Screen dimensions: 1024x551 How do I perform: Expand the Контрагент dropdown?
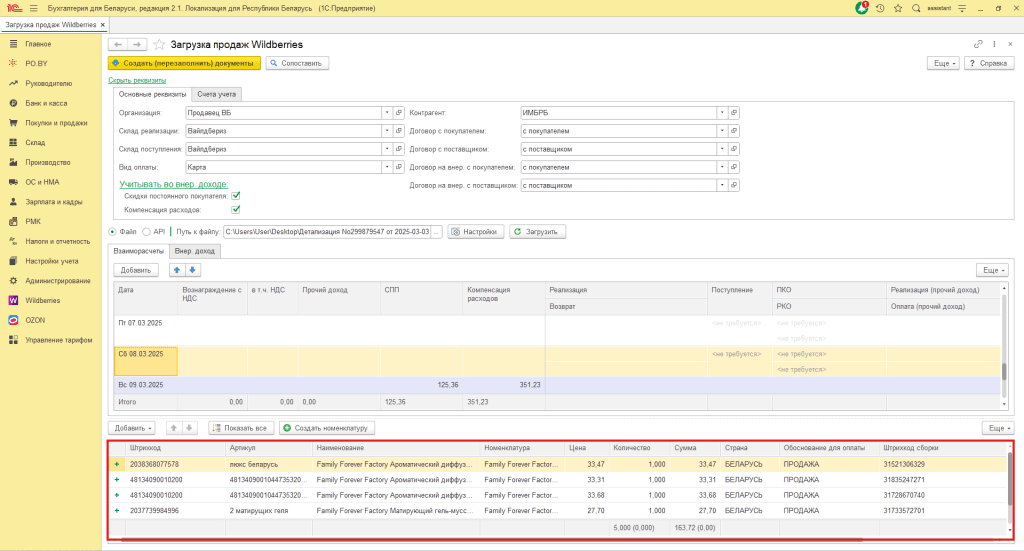click(723, 113)
